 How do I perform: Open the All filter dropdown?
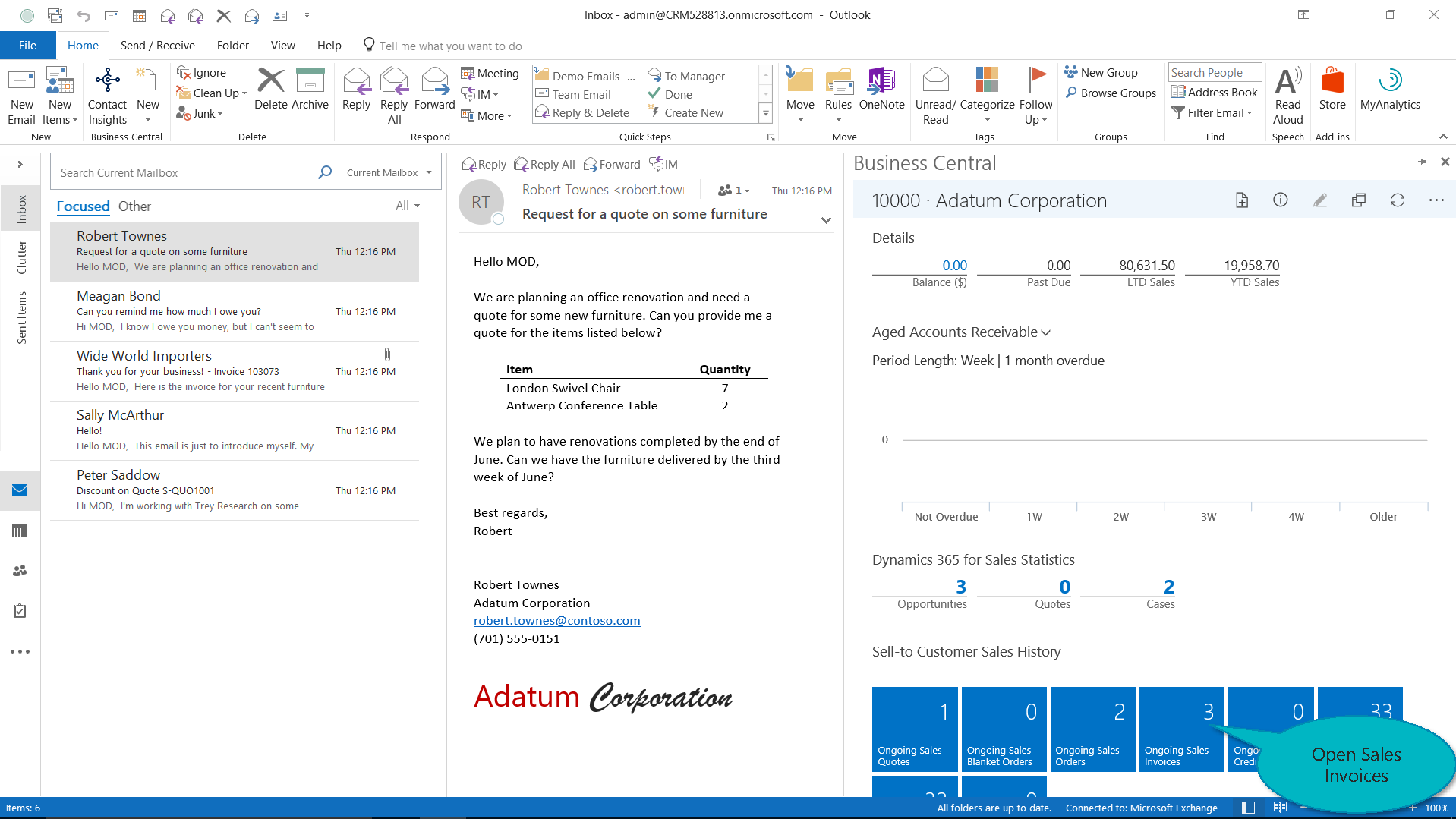pos(408,206)
